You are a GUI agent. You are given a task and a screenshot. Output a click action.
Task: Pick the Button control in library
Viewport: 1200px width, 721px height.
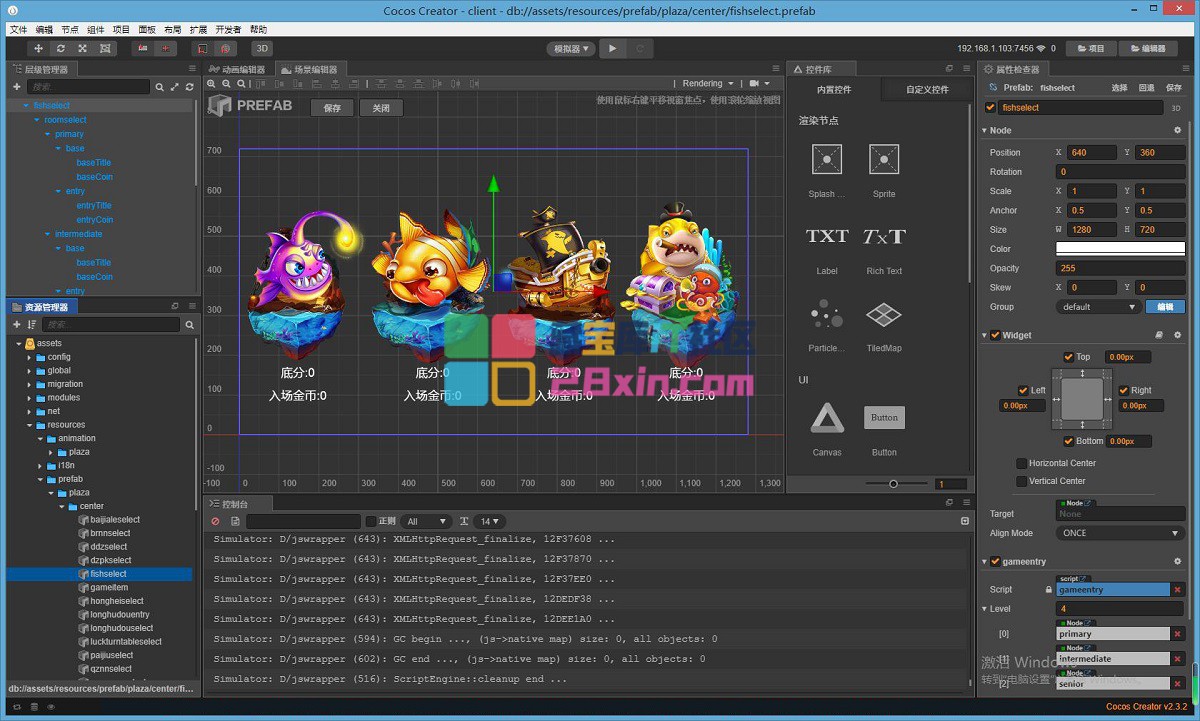pos(884,418)
